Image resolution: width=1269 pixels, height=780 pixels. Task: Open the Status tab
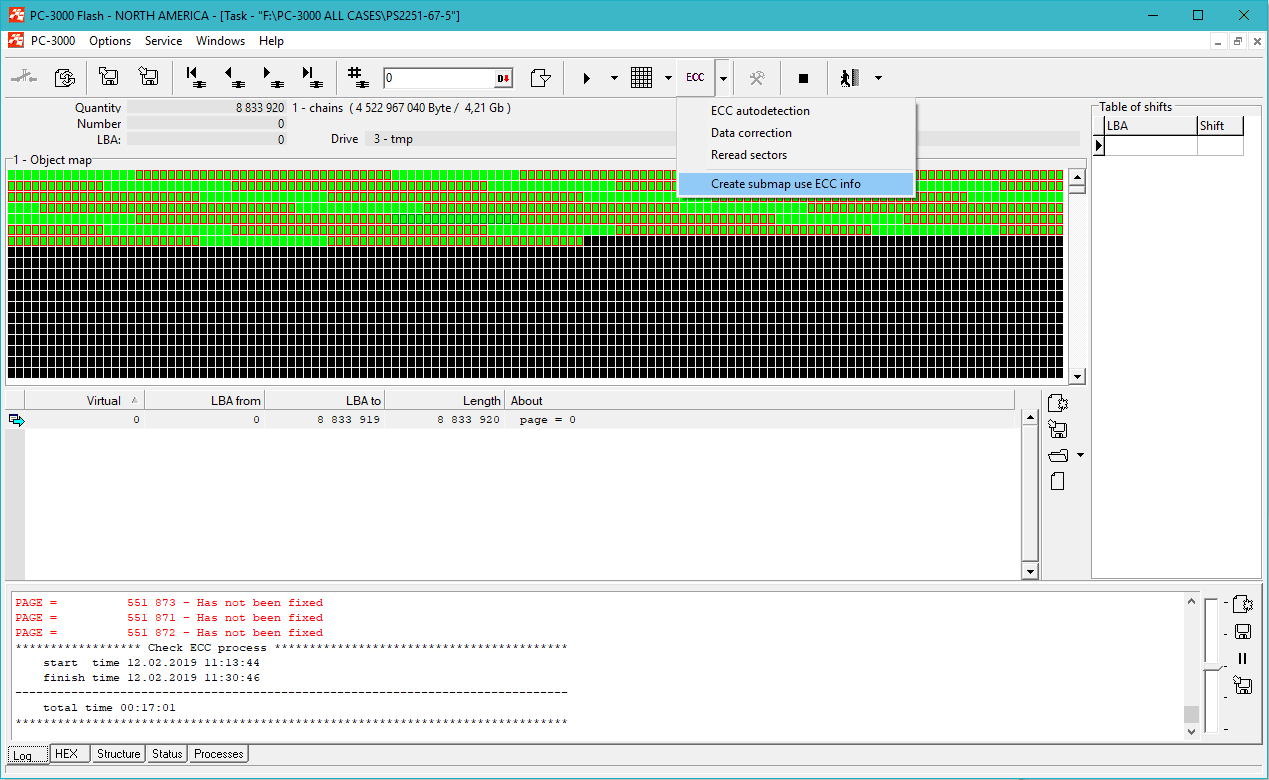[167, 754]
